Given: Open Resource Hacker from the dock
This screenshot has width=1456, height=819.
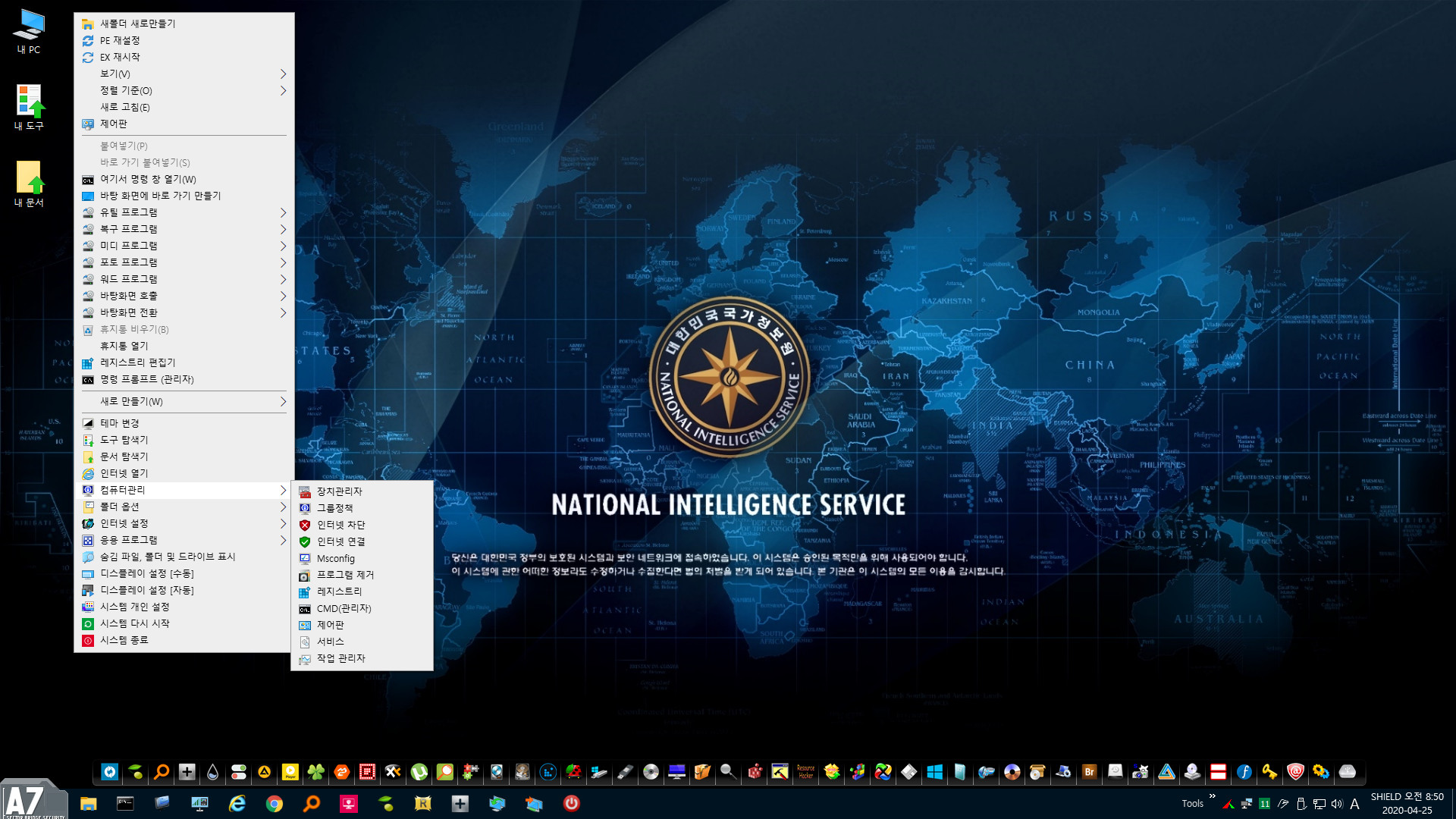Looking at the screenshot, I should point(806,772).
